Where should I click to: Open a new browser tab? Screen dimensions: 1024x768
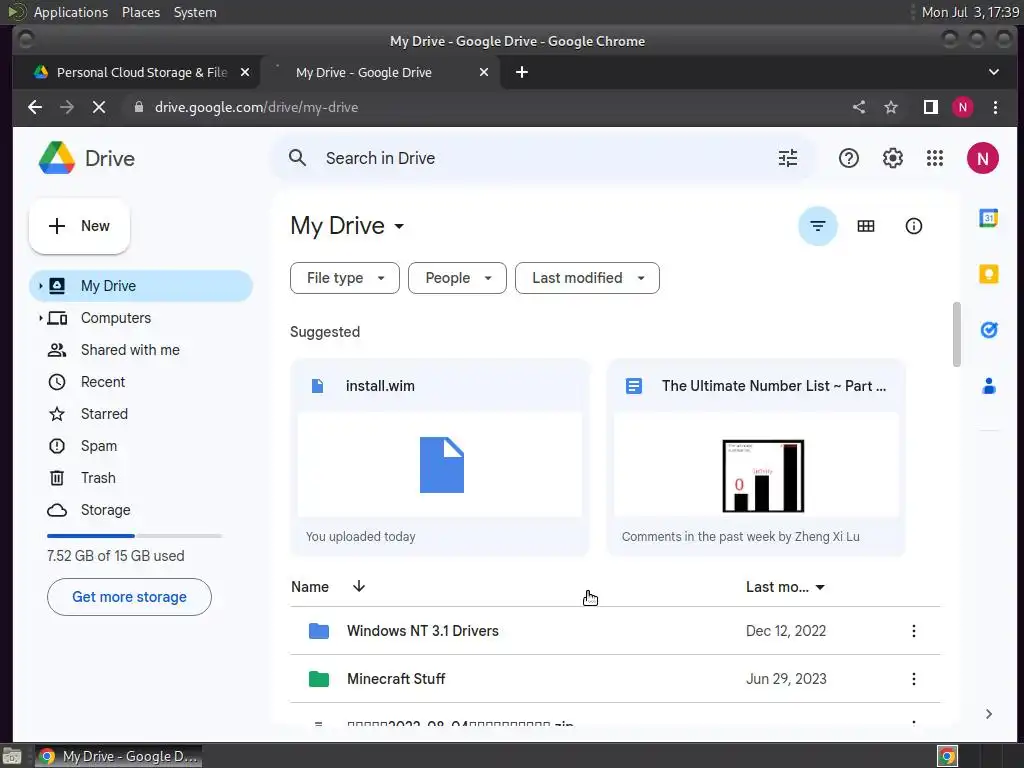[x=521, y=72]
